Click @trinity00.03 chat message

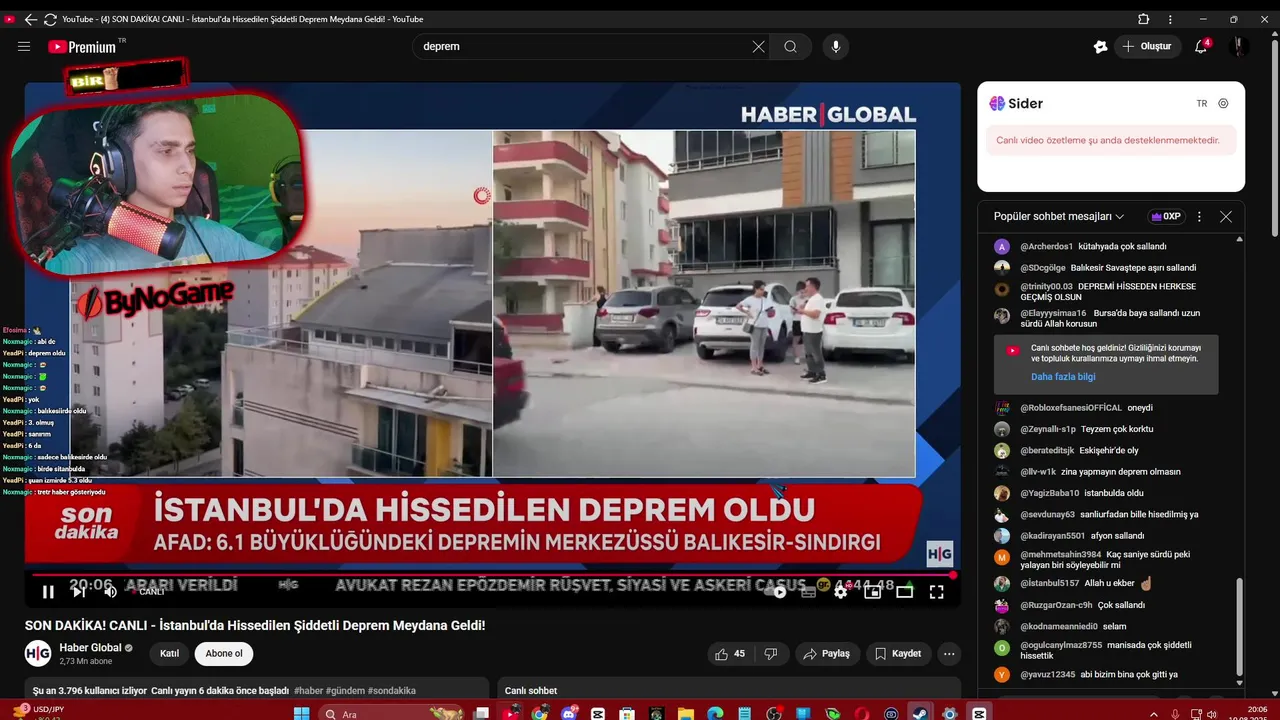pyautogui.click(x=1109, y=292)
